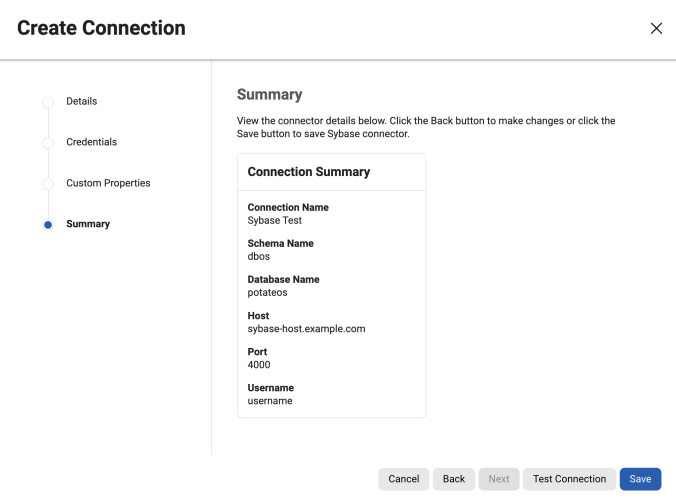Click the port value 4000

click(x=259, y=364)
